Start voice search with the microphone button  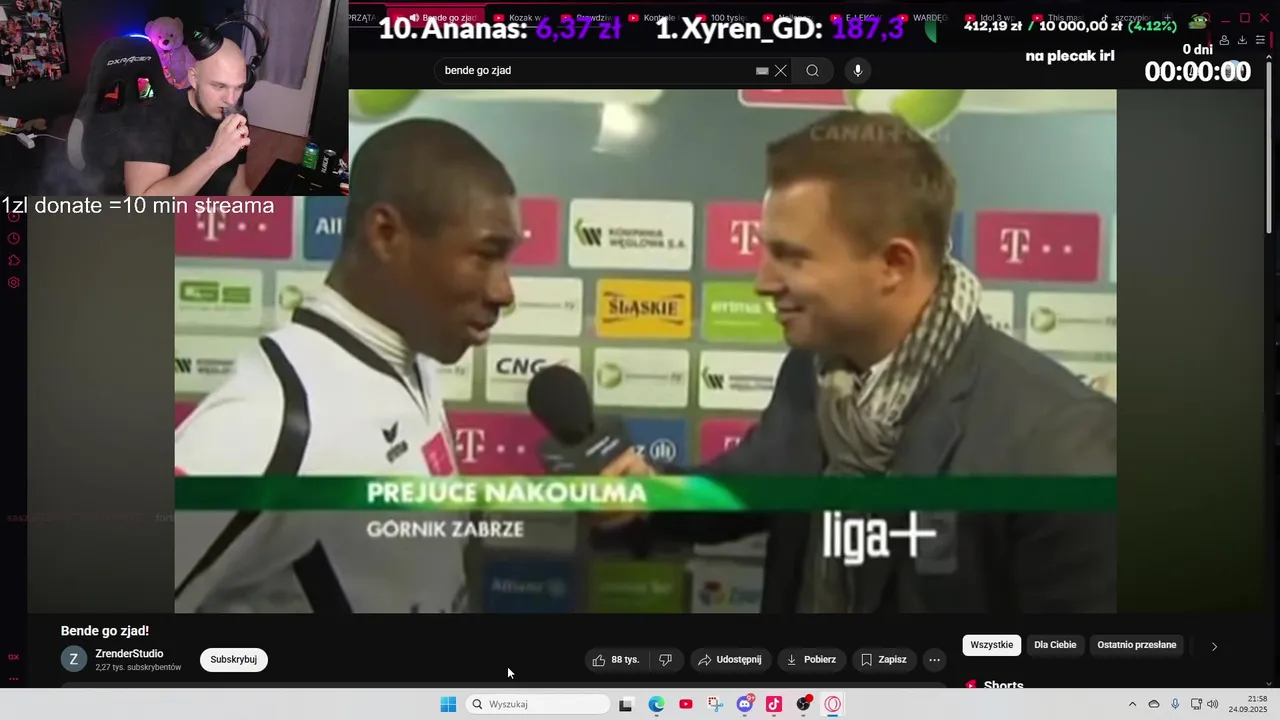coord(857,71)
